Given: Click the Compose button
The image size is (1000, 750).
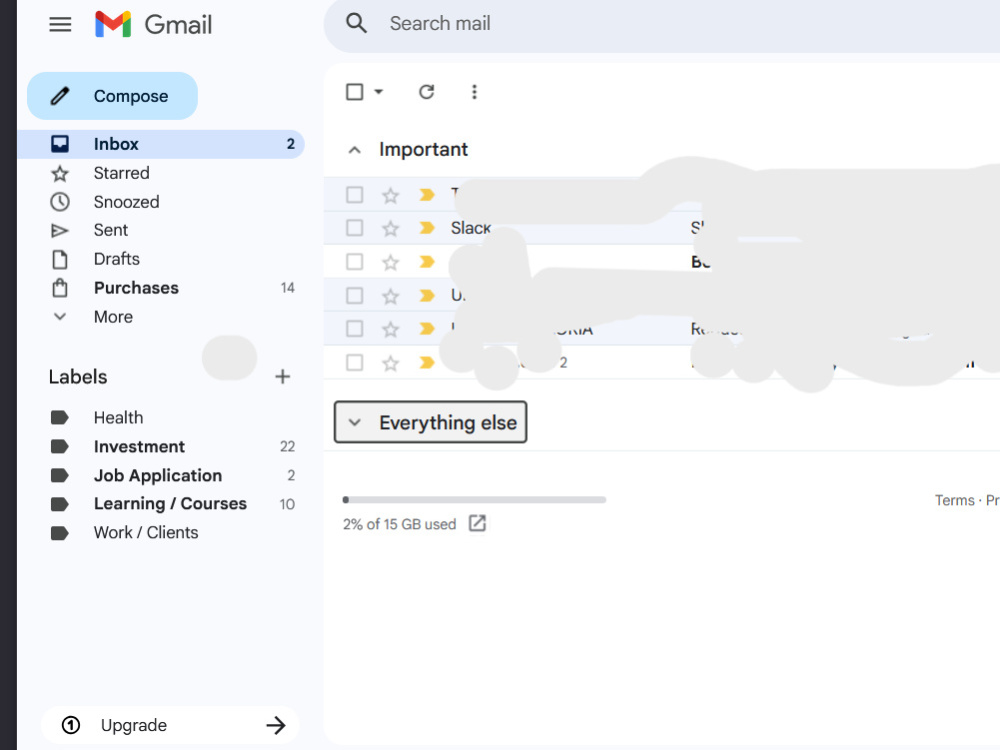Looking at the screenshot, I should [112, 96].
